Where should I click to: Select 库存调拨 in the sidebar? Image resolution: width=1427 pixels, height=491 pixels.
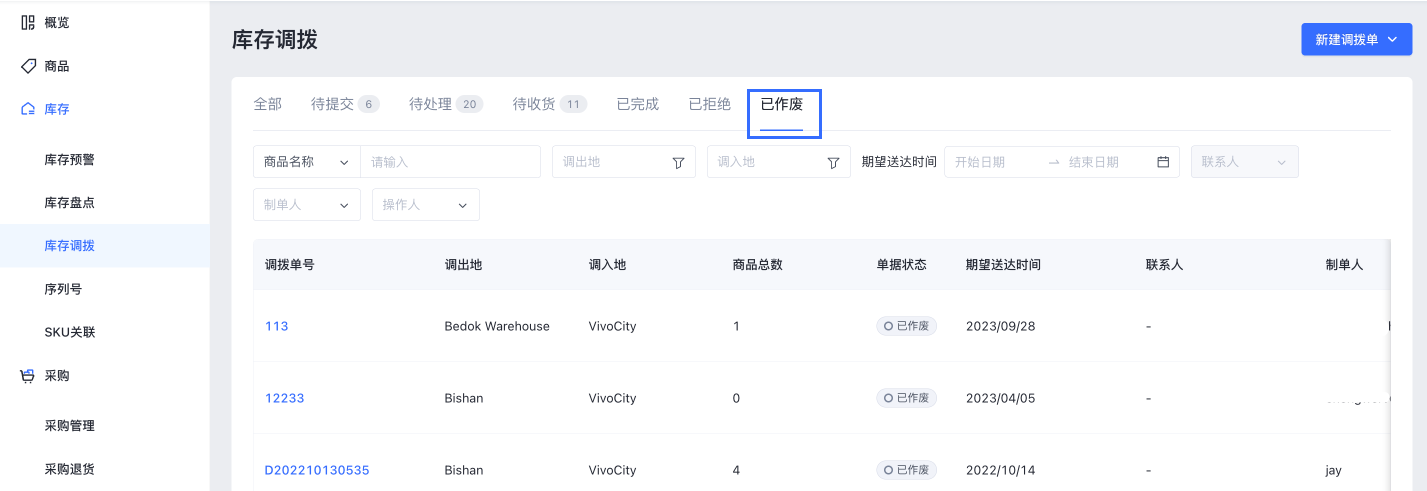tap(70, 246)
